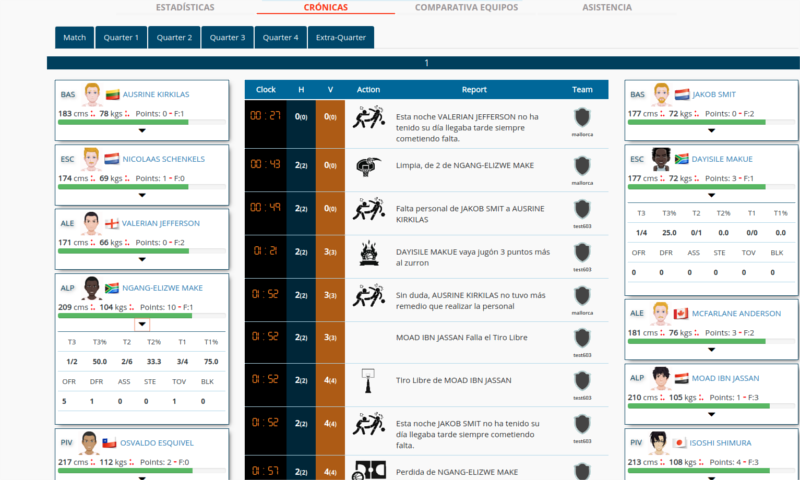Click the three-pointer basket icon at 01:21

369,253
